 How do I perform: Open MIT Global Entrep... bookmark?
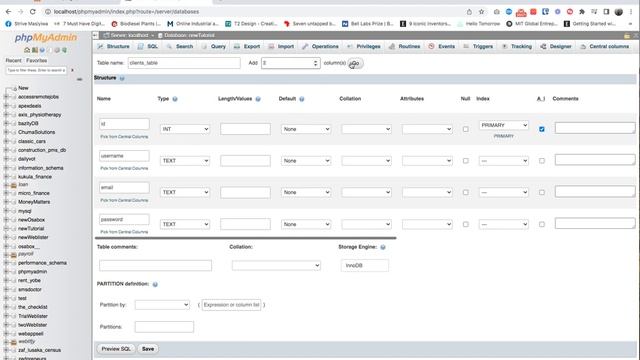[531, 24]
